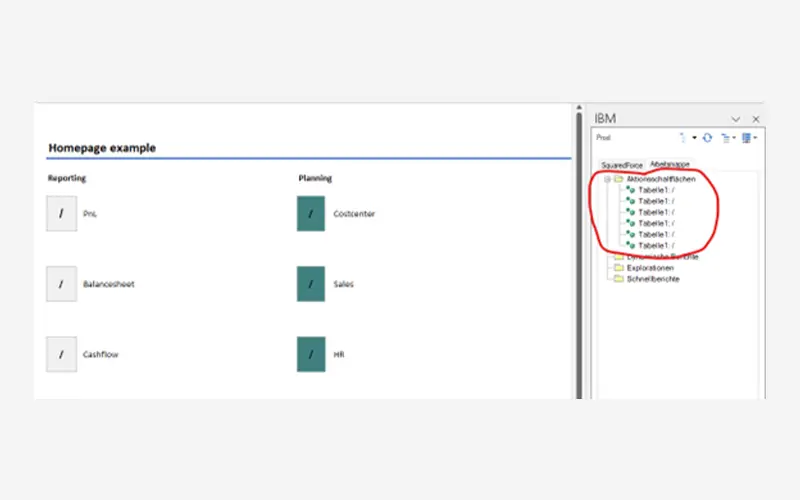The height and width of the screenshot is (500, 800).
Task: Click the green Sales planning button
Action: coord(311,284)
